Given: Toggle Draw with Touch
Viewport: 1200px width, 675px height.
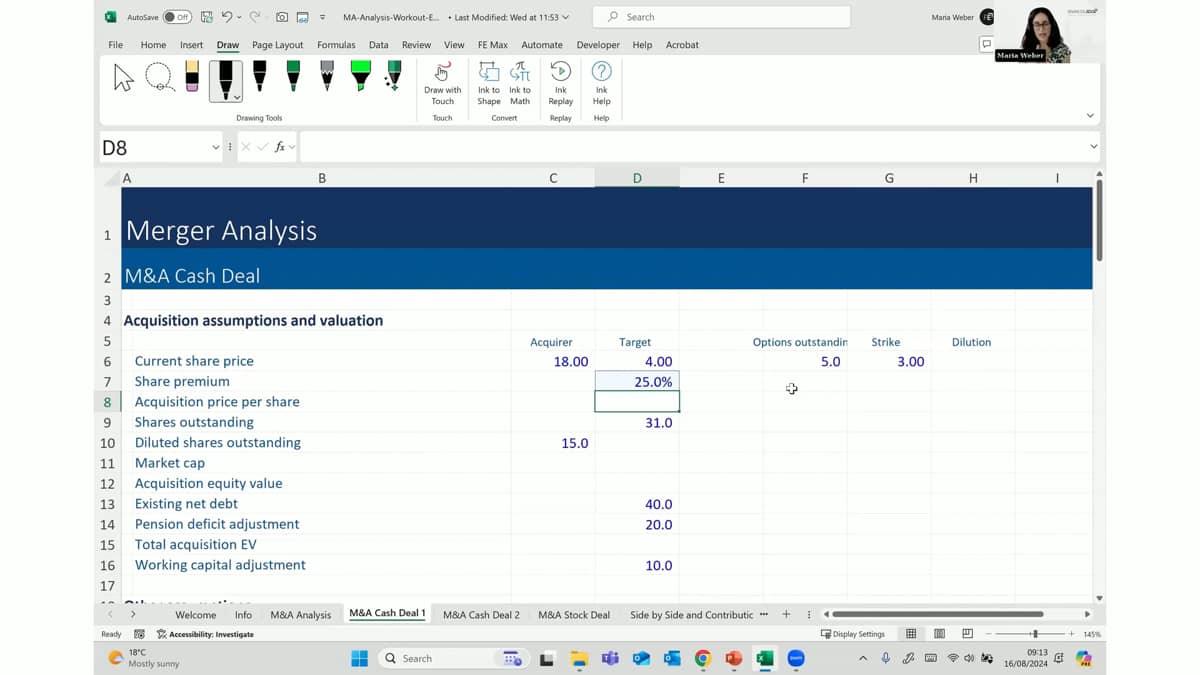Looking at the screenshot, I should (x=442, y=84).
